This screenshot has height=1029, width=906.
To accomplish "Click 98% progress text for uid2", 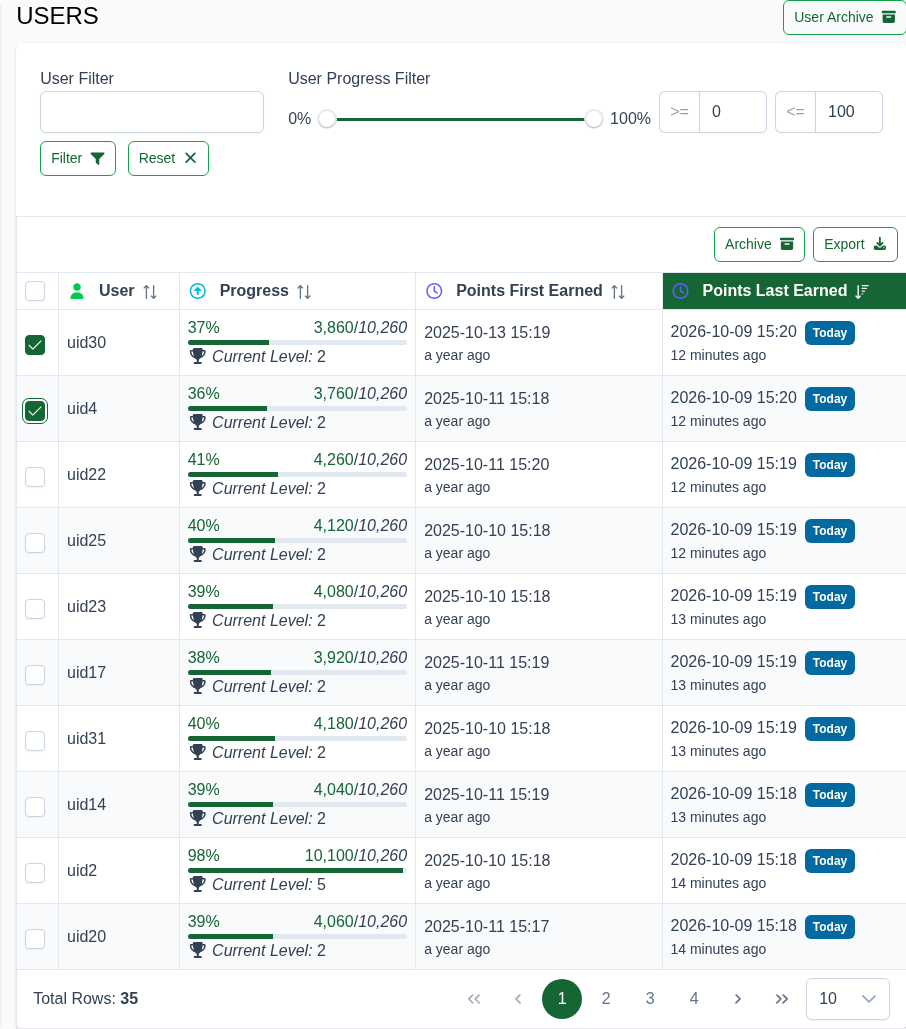I will pos(203,856).
